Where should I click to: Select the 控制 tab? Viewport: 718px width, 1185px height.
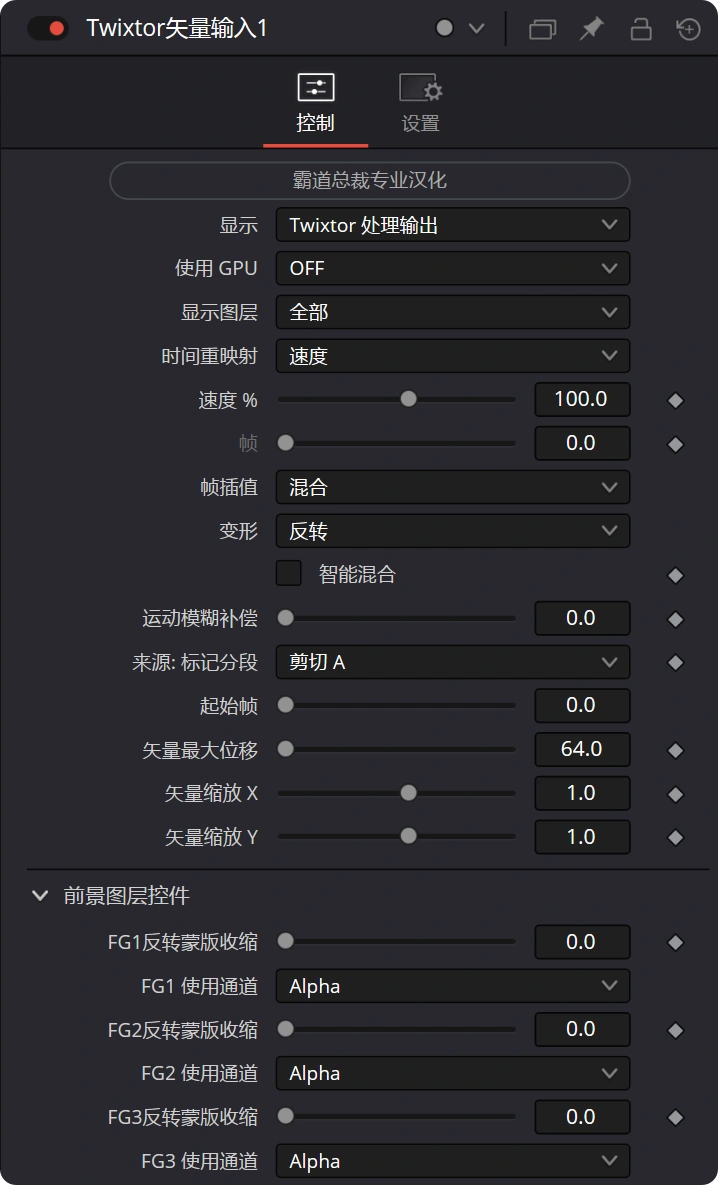click(x=315, y=106)
